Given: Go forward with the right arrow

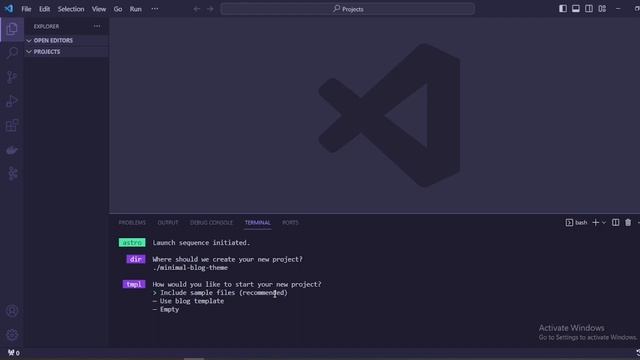Looking at the screenshot, I should (210, 9).
